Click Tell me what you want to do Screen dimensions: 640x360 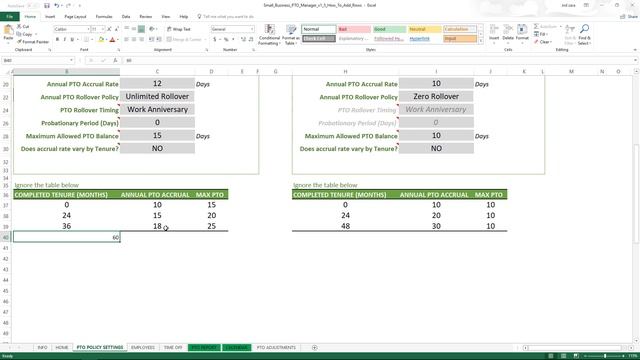click(x=225, y=17)
